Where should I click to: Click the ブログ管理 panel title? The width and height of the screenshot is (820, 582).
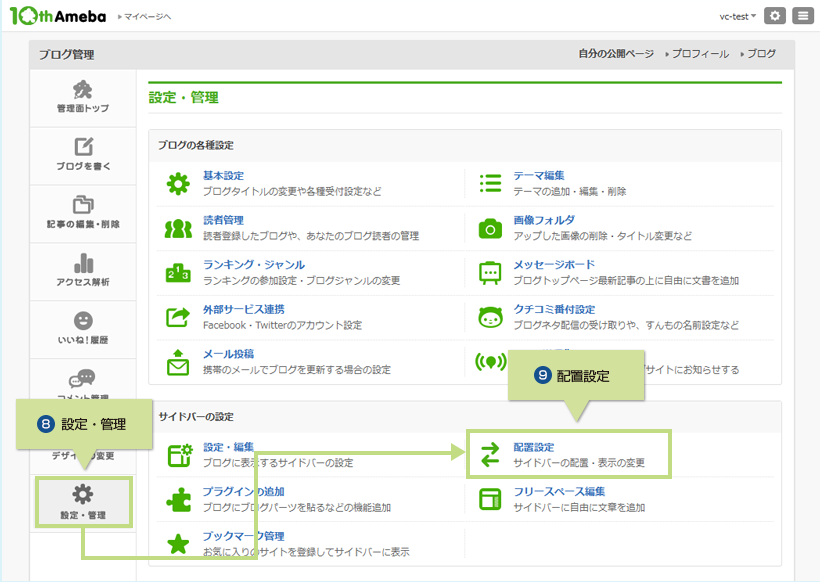point(66,54)
